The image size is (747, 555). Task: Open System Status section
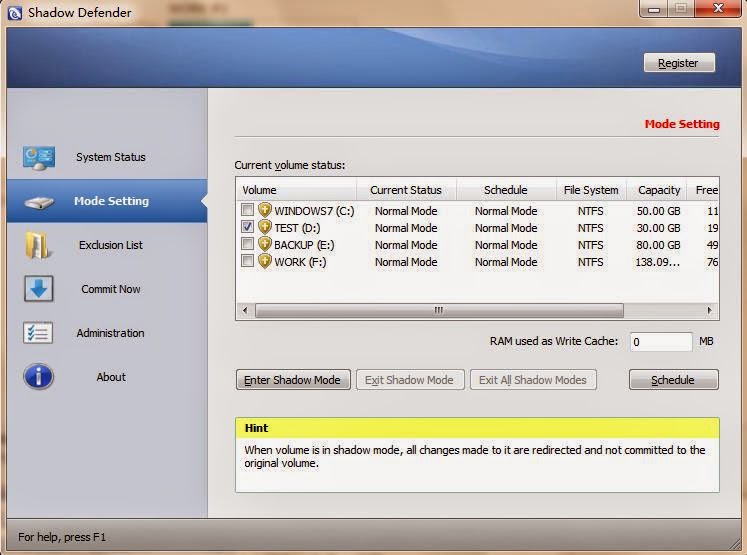[x=107, y=157]
